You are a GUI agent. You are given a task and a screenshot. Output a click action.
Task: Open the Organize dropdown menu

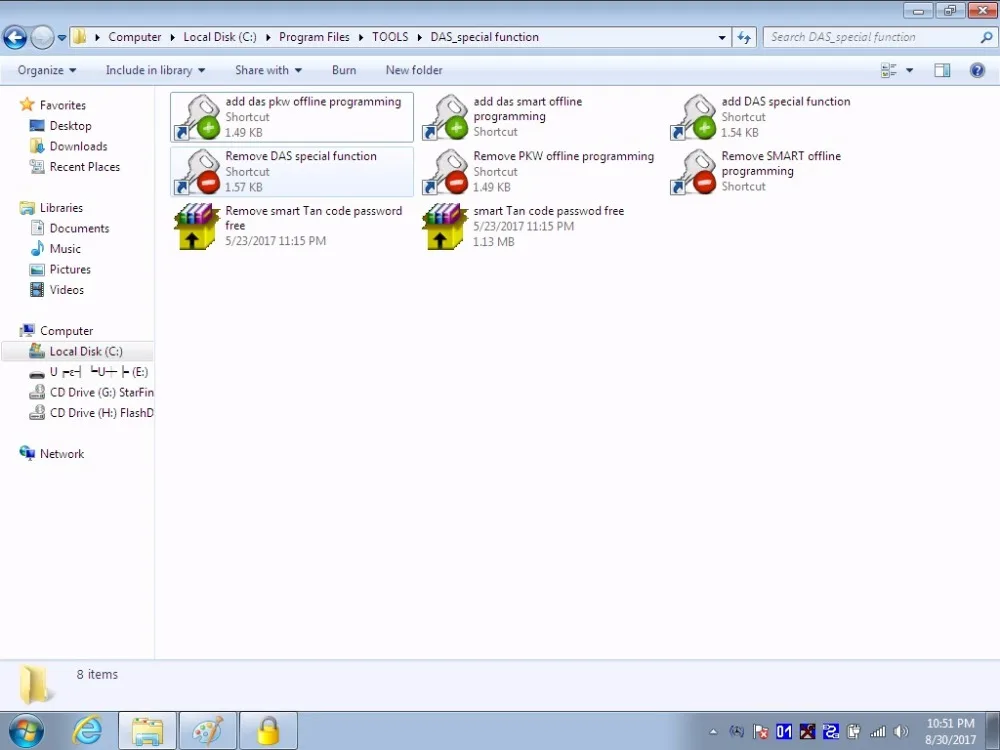pos(47,70)
